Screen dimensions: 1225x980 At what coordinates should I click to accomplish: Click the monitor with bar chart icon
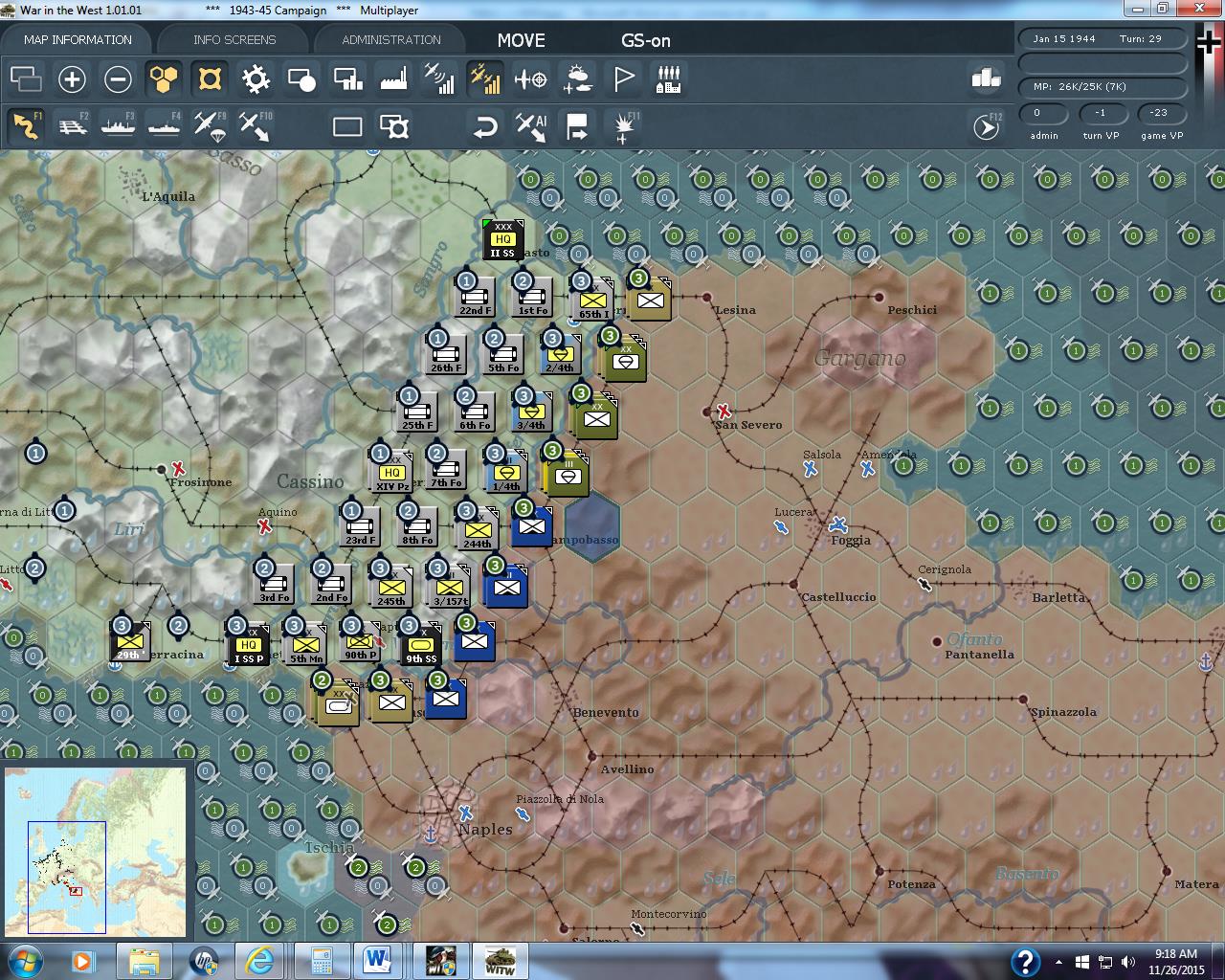pos(347,78)
